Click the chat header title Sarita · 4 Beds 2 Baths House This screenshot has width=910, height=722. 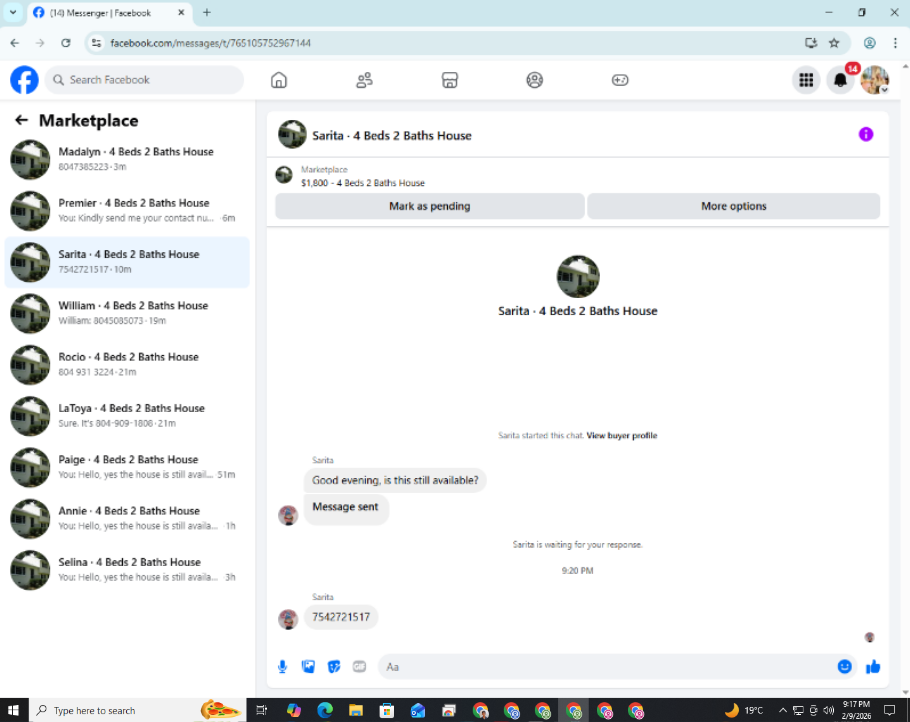392,135
